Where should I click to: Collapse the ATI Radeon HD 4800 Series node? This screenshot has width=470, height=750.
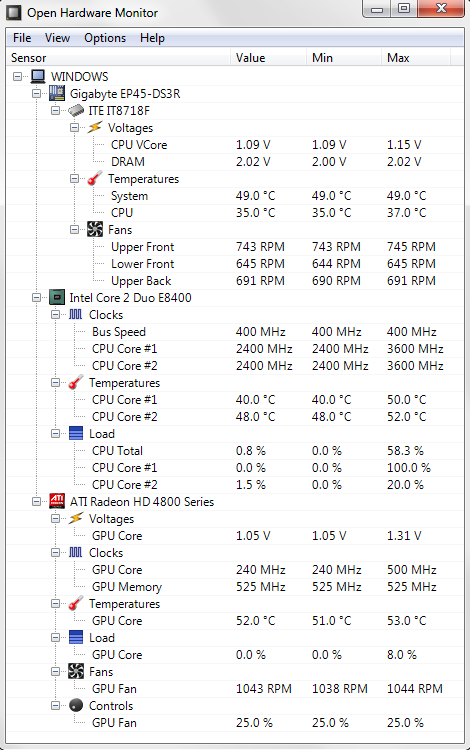pyautogui.click(x=37, y=501)
